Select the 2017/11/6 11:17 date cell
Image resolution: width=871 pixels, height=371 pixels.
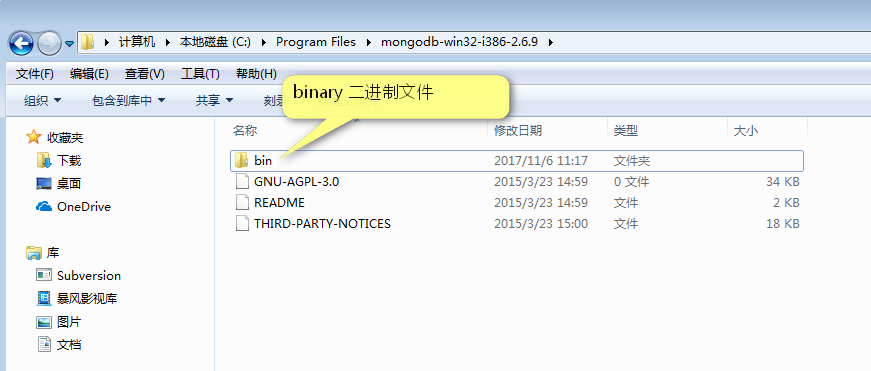(x=540, y=161)
